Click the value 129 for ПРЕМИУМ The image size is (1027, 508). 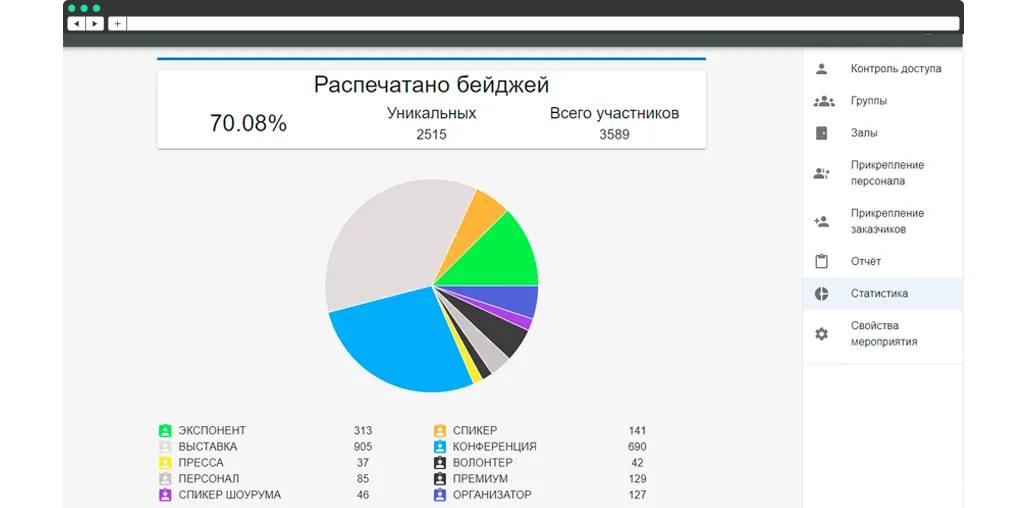[637, 479]
